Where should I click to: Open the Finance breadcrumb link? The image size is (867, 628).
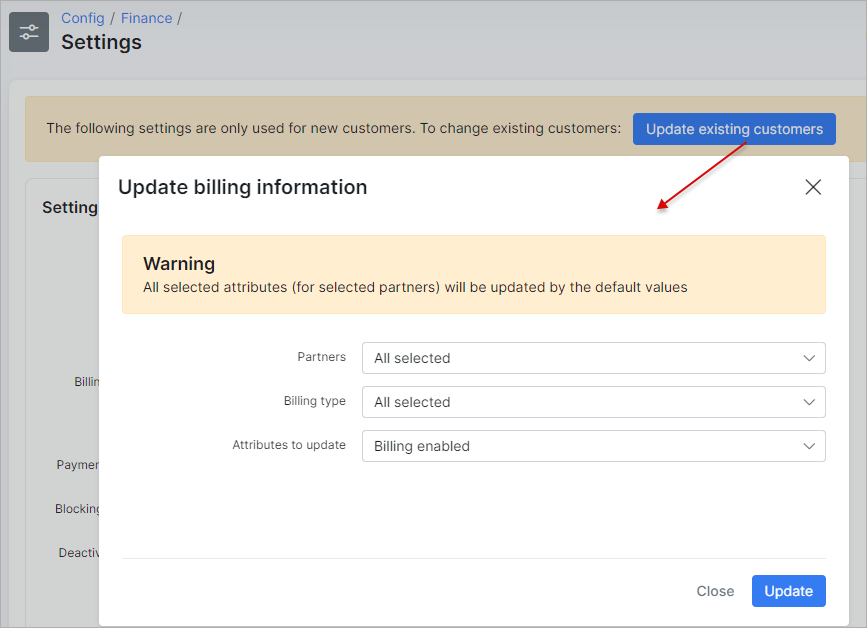[x=146, y=18]
